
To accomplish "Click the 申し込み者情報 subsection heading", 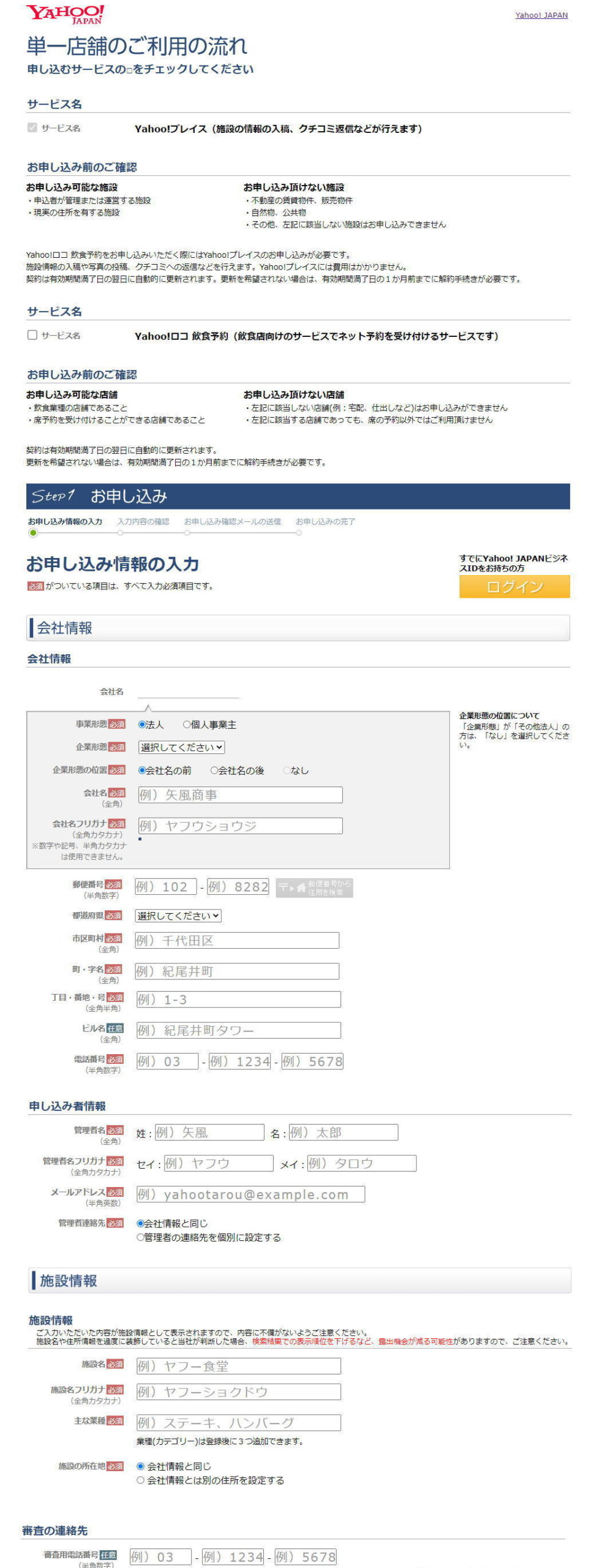I will pyautogui.click(x=67, y=1106).
